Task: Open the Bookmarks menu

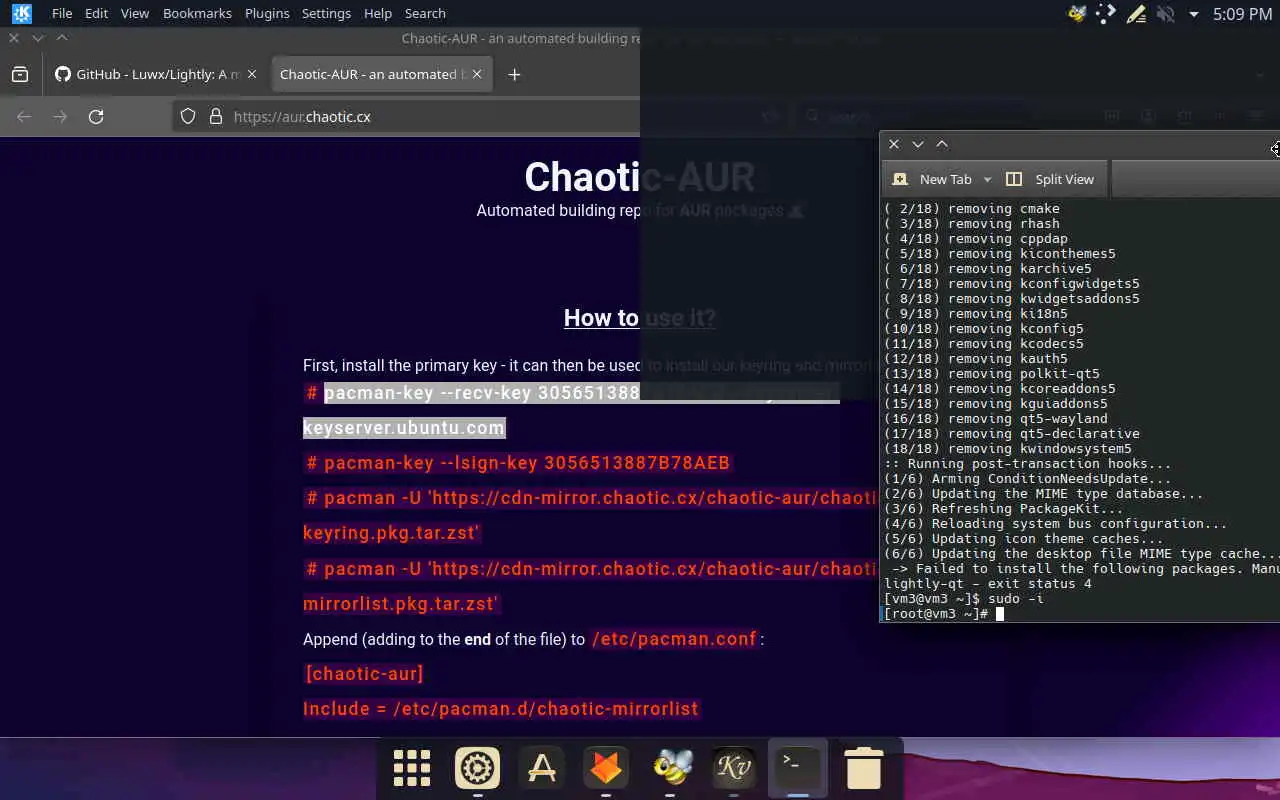Action: coord(197,13)
